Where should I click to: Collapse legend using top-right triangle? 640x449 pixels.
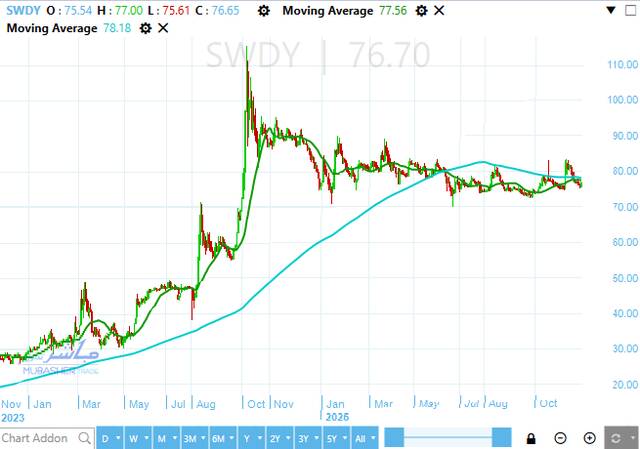click(x=610, y=9)
